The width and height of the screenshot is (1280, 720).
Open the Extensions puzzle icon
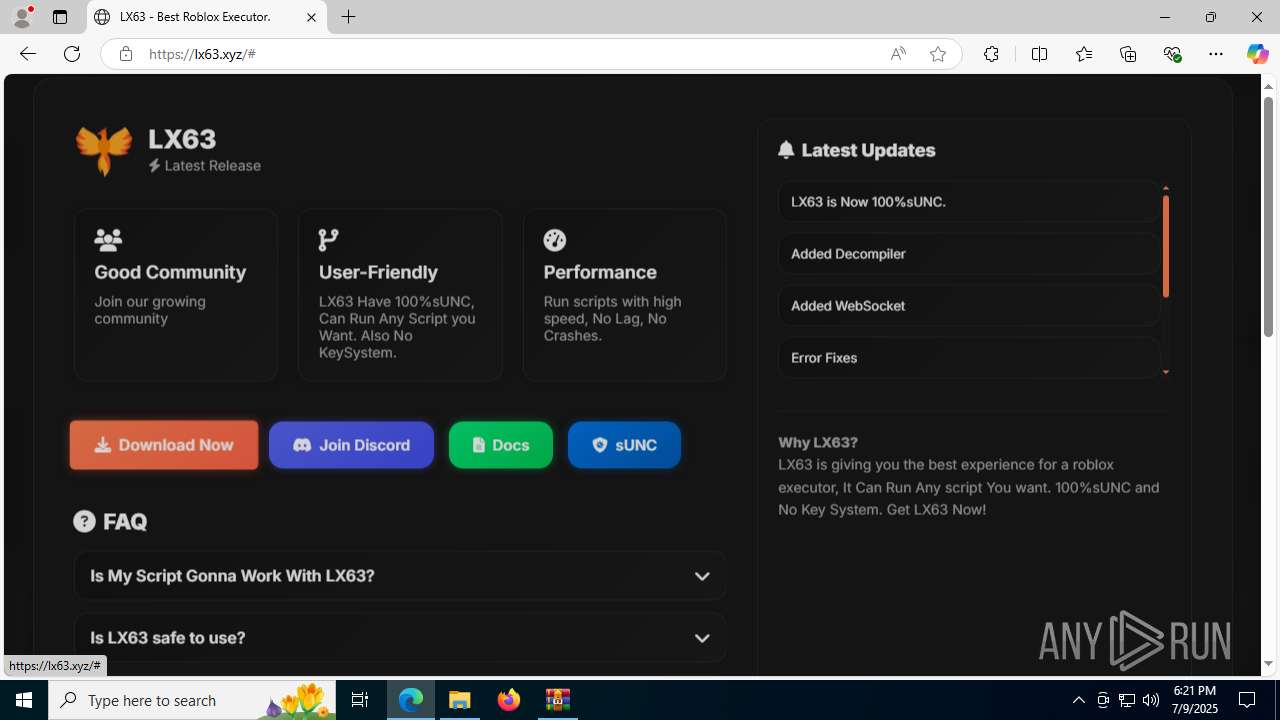pos(991,54)
